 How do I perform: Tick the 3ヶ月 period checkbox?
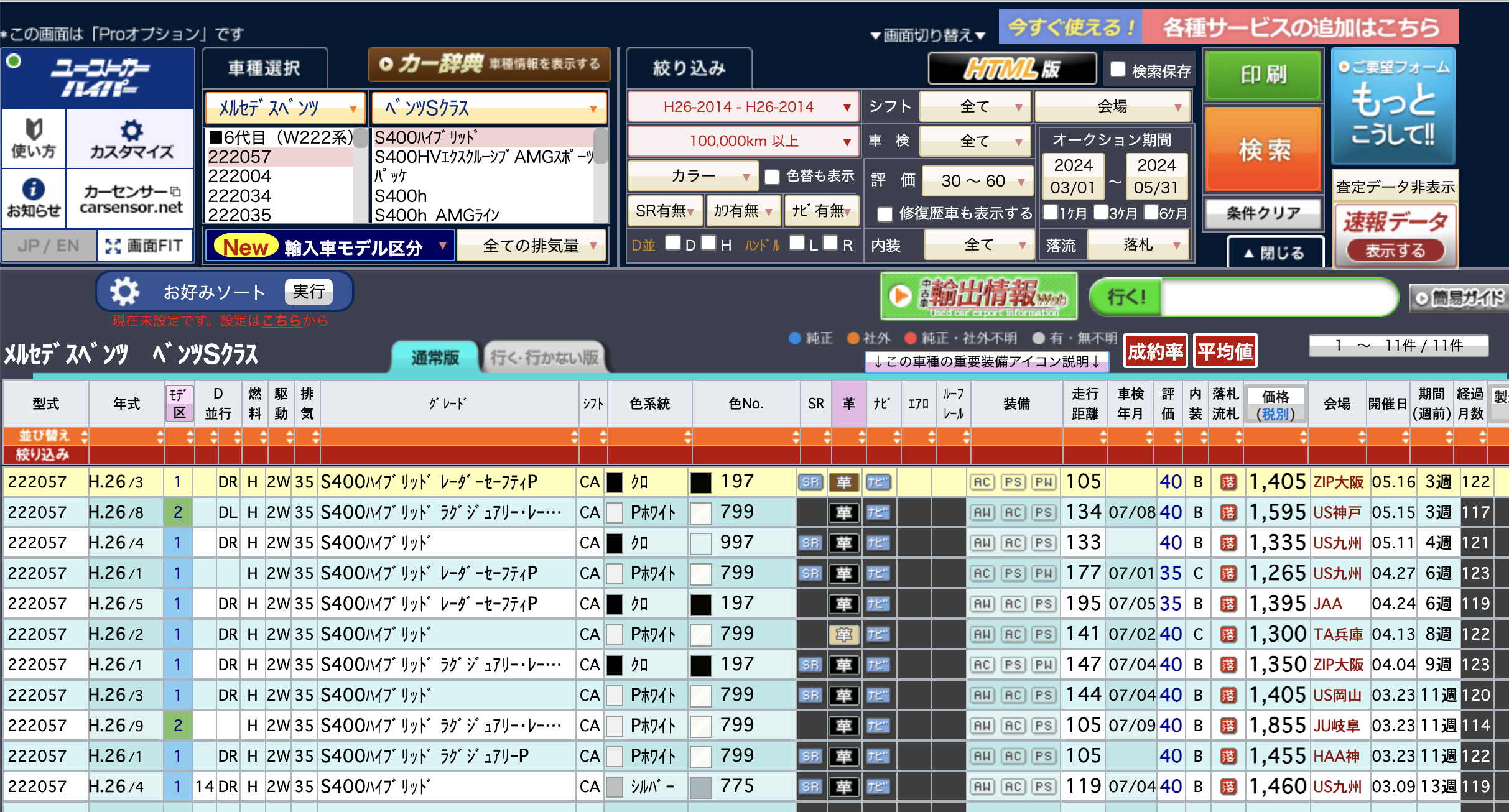pos(1100,212)
